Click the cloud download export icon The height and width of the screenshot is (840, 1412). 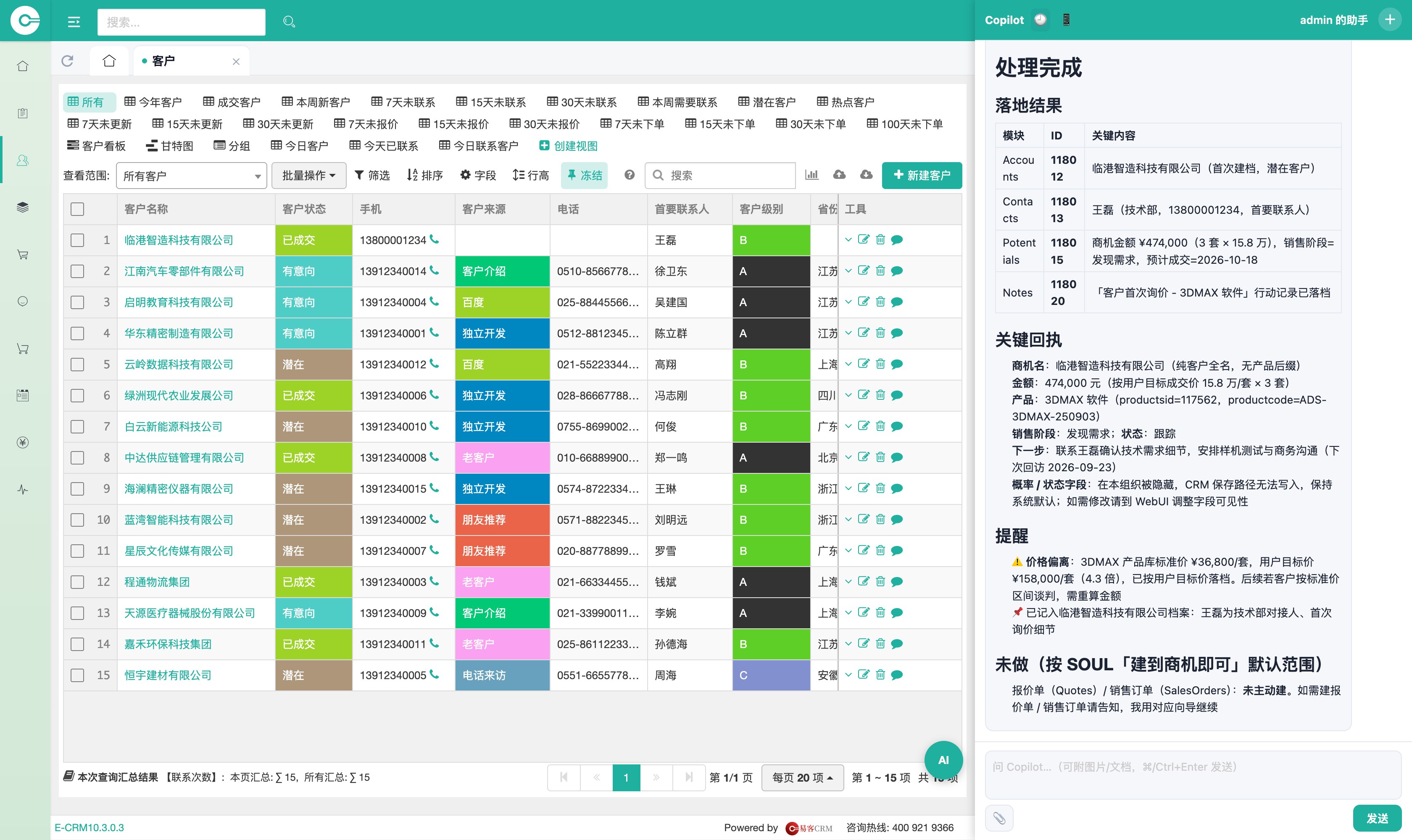coord(866,175)
